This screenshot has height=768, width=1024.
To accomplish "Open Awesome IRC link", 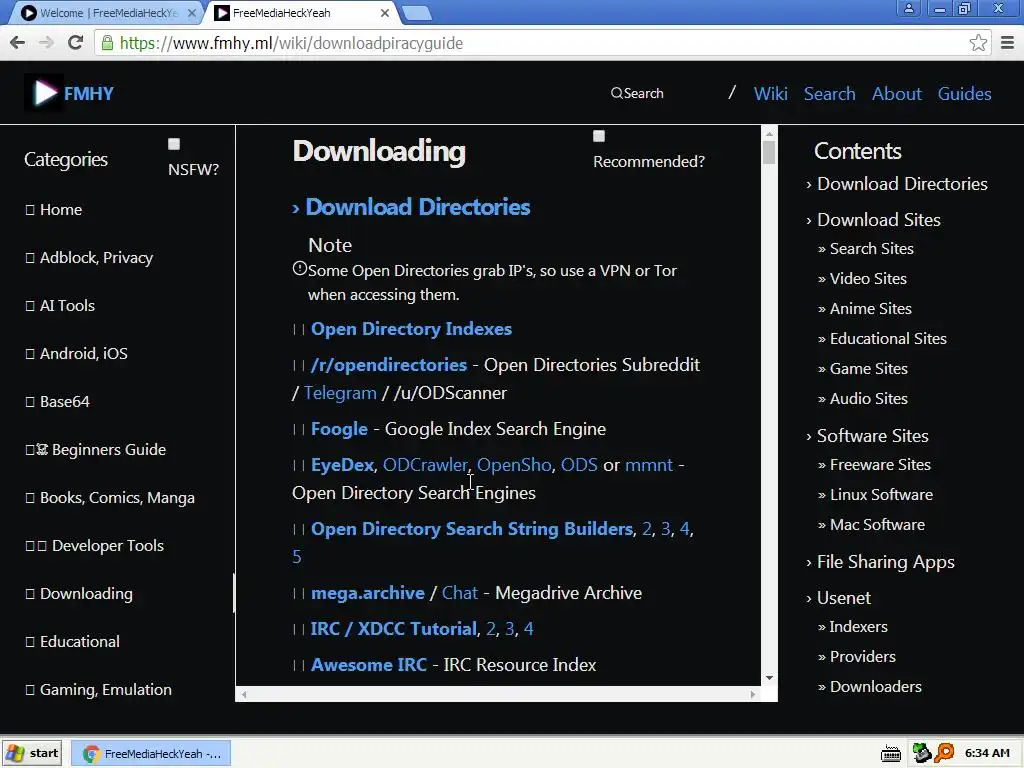I will 368,665.
